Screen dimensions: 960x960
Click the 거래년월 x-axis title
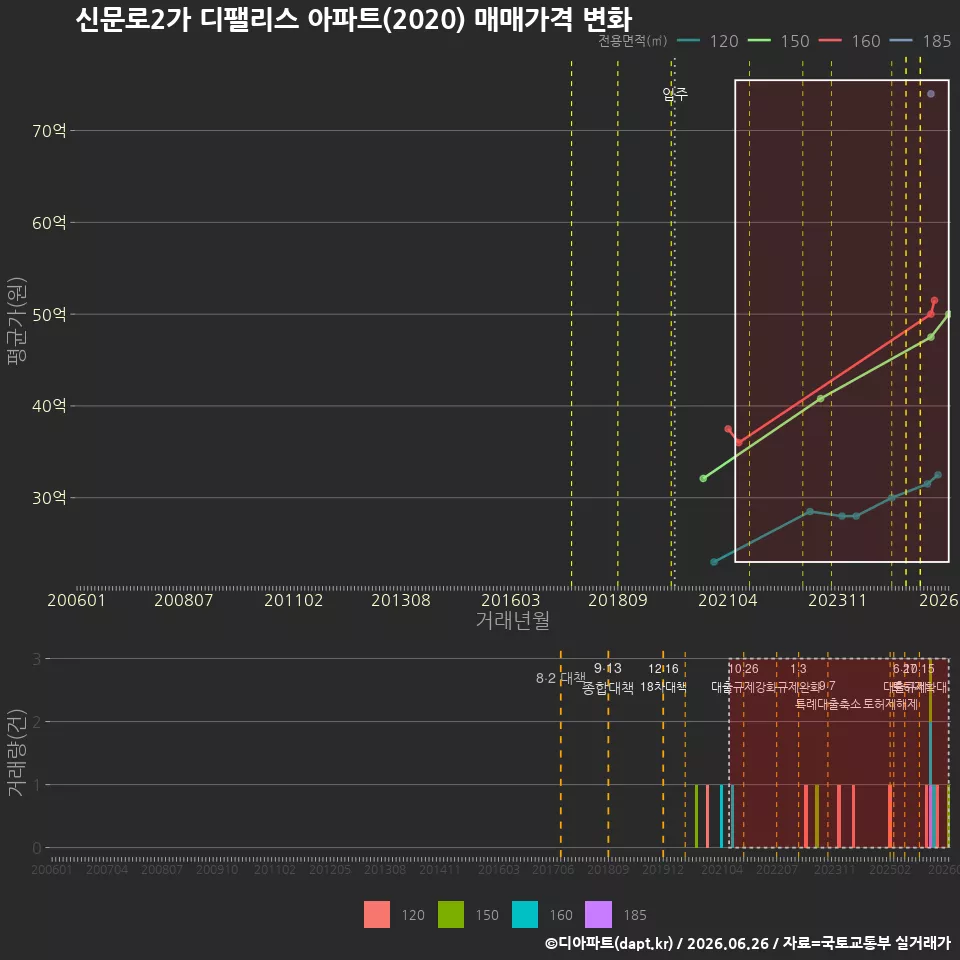(512, 620)
